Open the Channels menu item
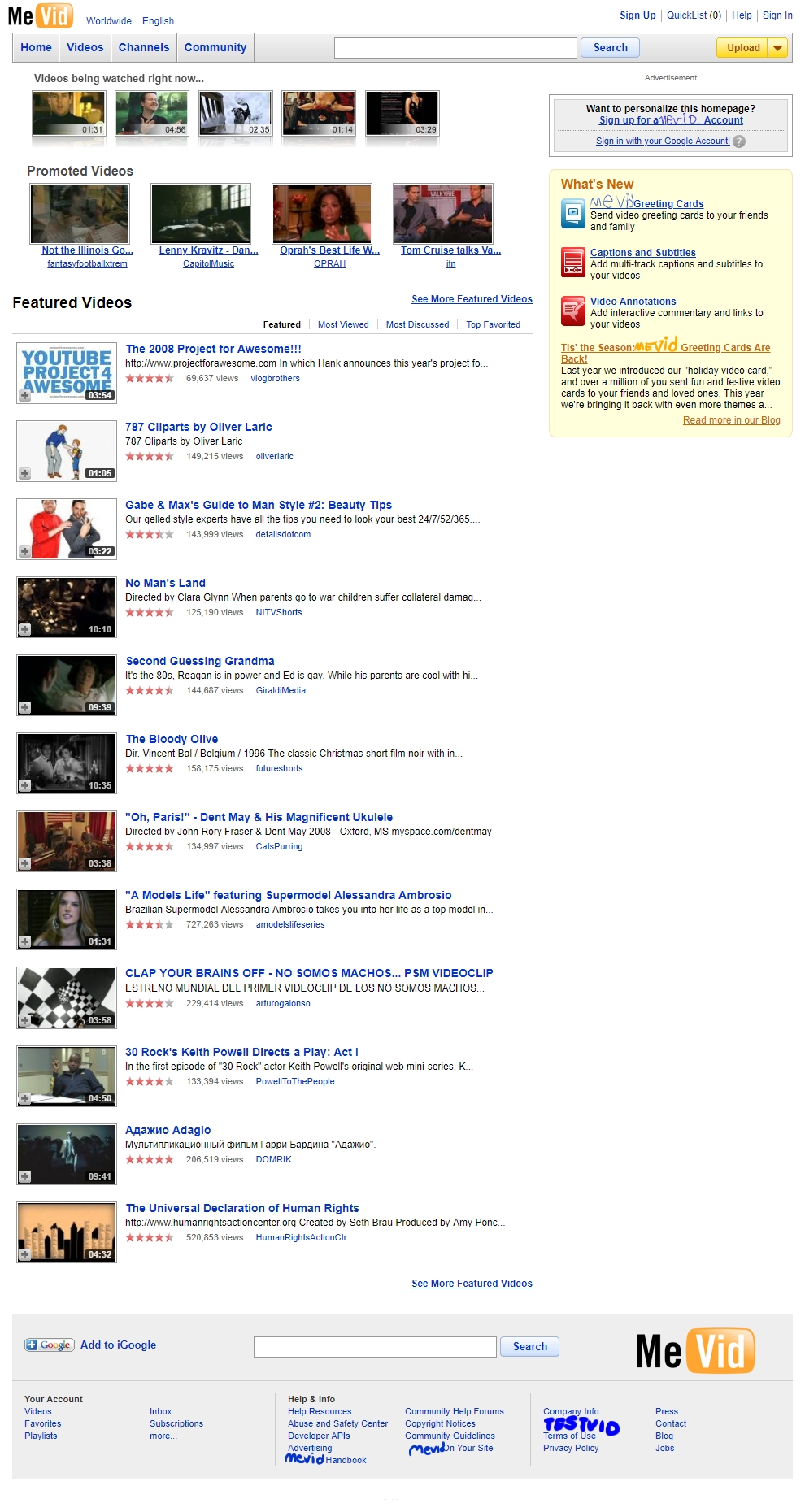The height and width of the screenshot is (1512, 805). [x=144, y=48]
